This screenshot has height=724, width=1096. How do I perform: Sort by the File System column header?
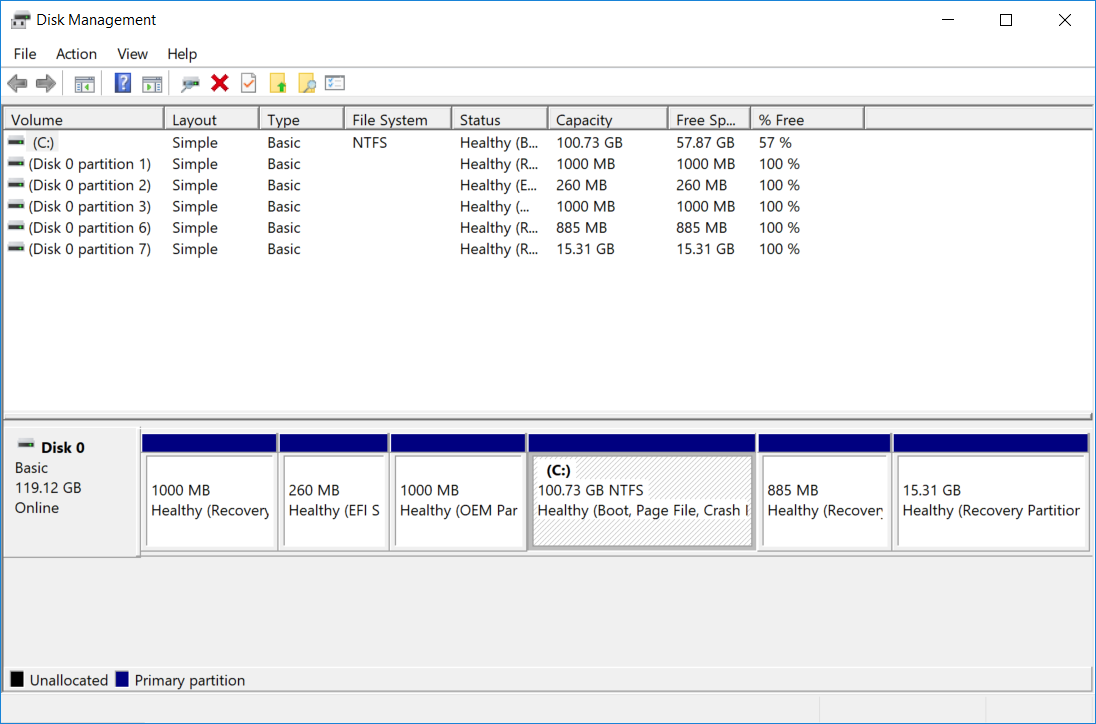pos(398,120)
